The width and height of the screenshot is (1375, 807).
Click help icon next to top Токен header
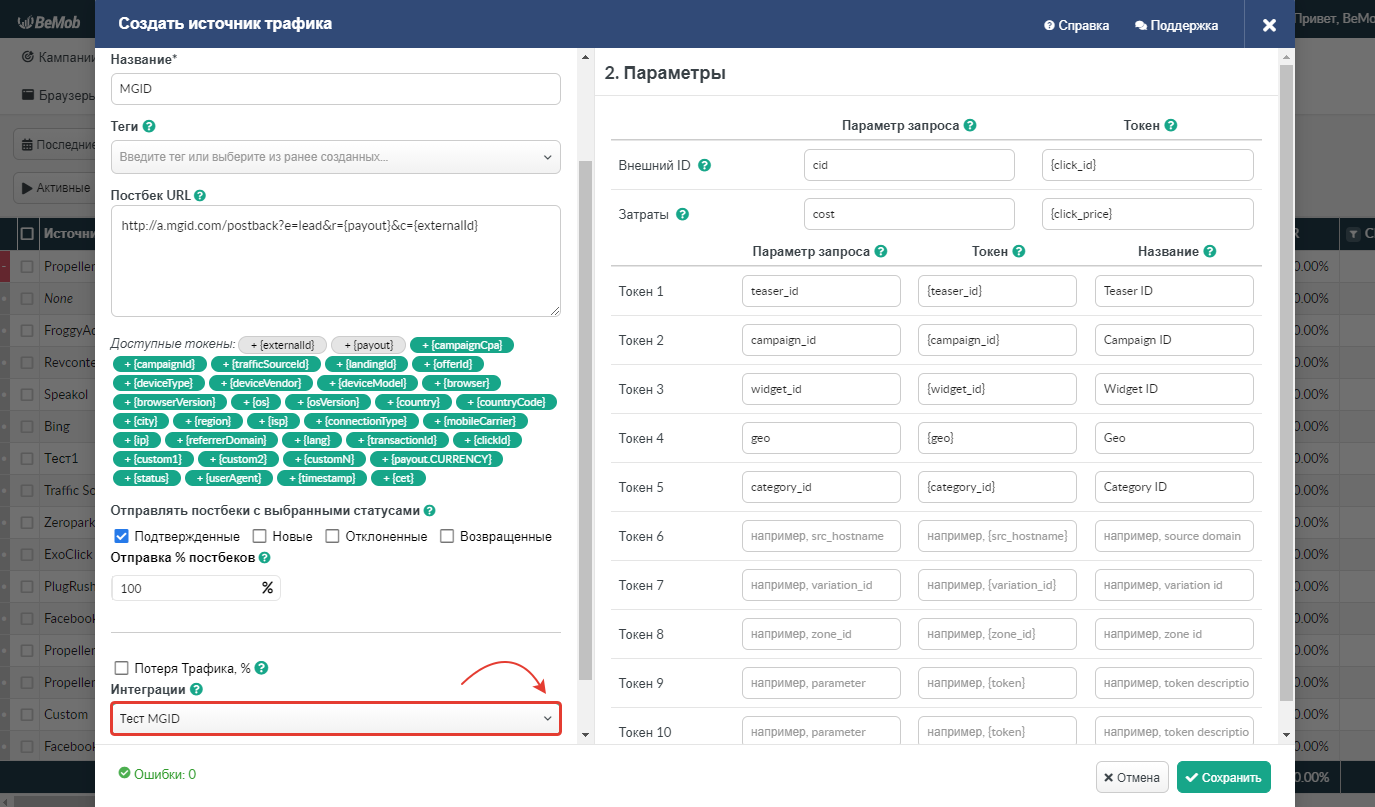point(1171,126)
